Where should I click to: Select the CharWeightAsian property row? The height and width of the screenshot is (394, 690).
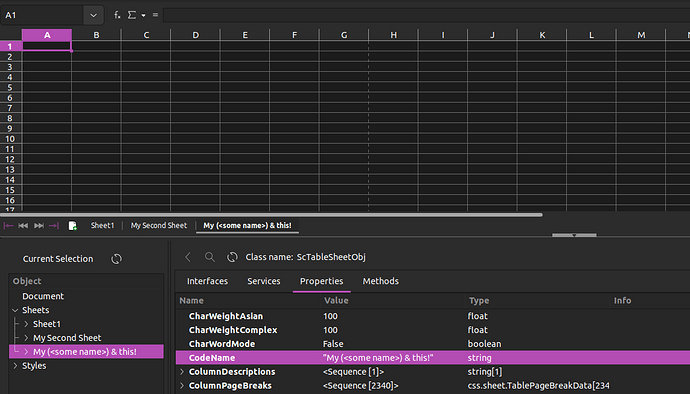[433, 316]
